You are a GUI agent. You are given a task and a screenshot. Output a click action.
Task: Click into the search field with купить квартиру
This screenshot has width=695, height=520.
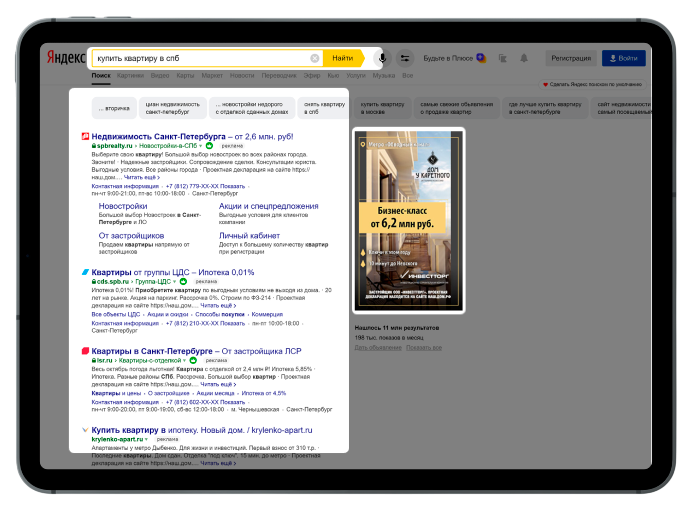[x=200, y=58]
